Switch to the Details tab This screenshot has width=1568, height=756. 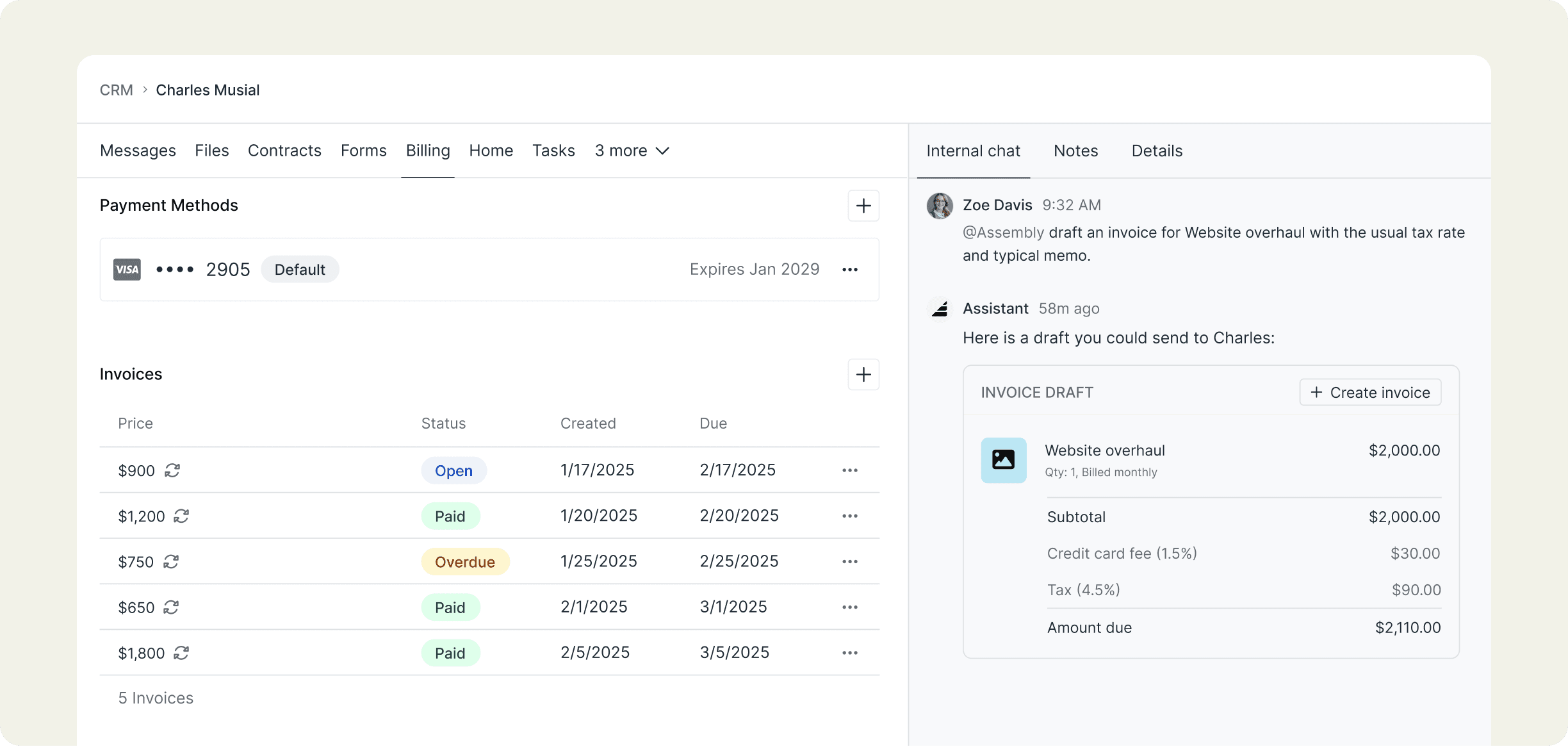1157,151
